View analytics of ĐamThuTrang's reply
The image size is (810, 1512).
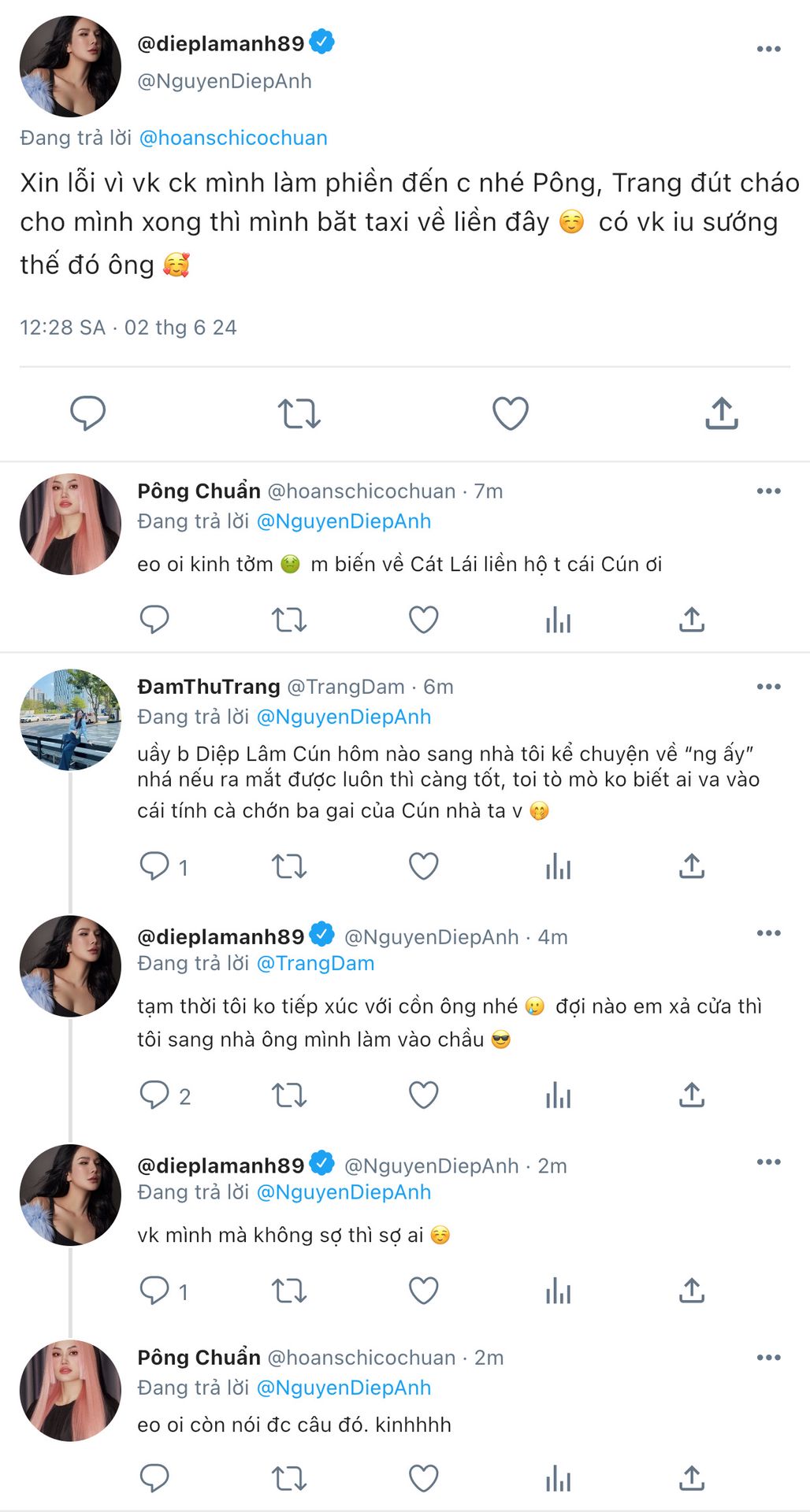[x=558, y=866]
